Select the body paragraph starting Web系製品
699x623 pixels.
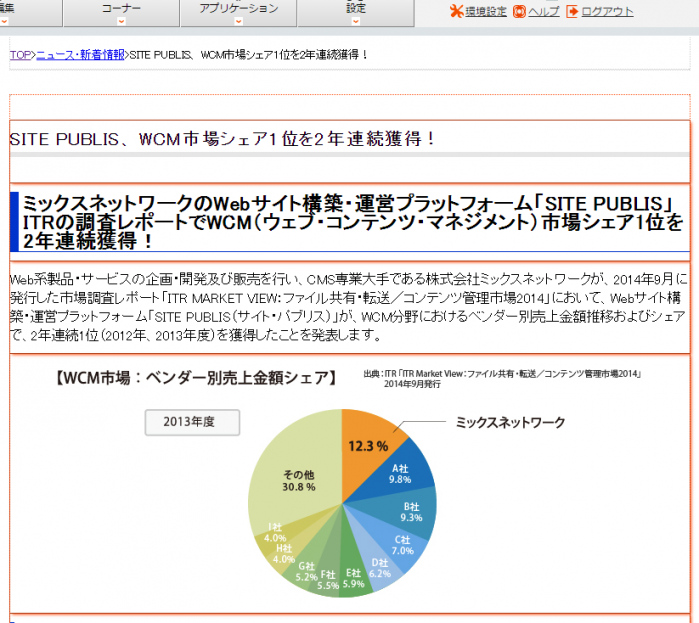pyautogui.click(x=350, y=307)
